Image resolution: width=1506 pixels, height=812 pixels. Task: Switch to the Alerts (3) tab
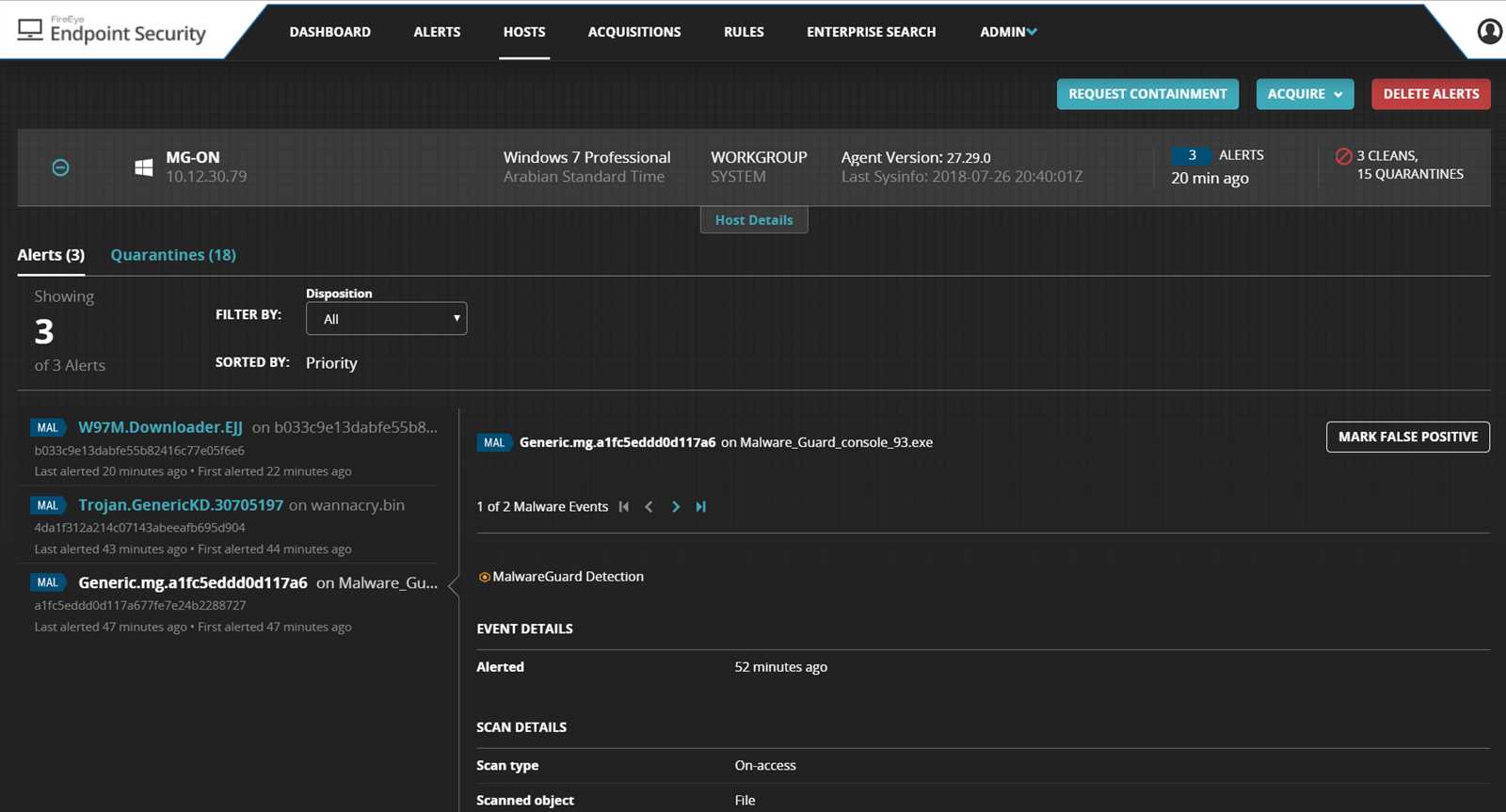[51, 255]
